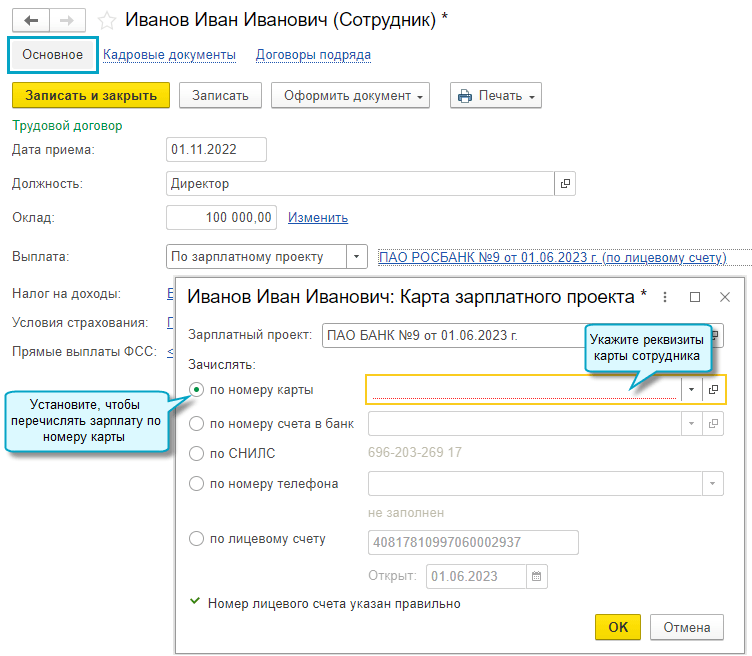Image resolution: width=752 pixels, height=656 pixels.
Task: Add employee form to favorites star
Action: 107,20
